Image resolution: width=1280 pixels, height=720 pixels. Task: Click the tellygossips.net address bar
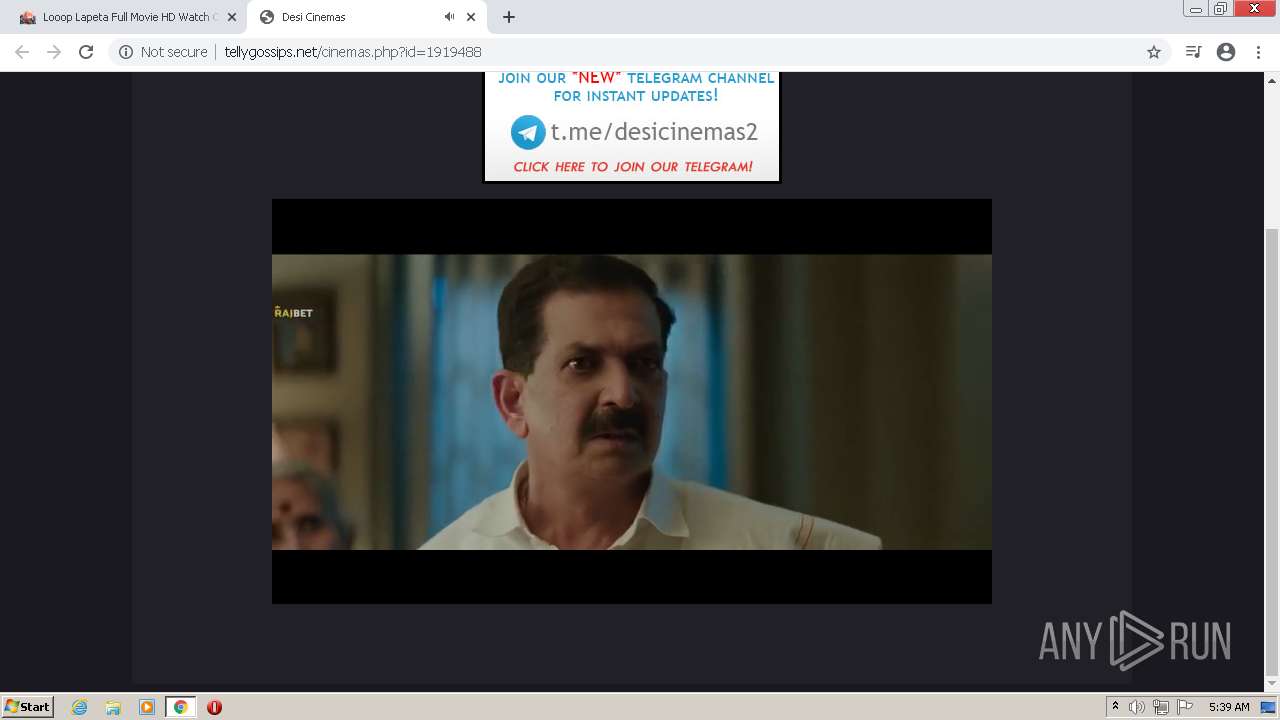(x=640, y=52)
